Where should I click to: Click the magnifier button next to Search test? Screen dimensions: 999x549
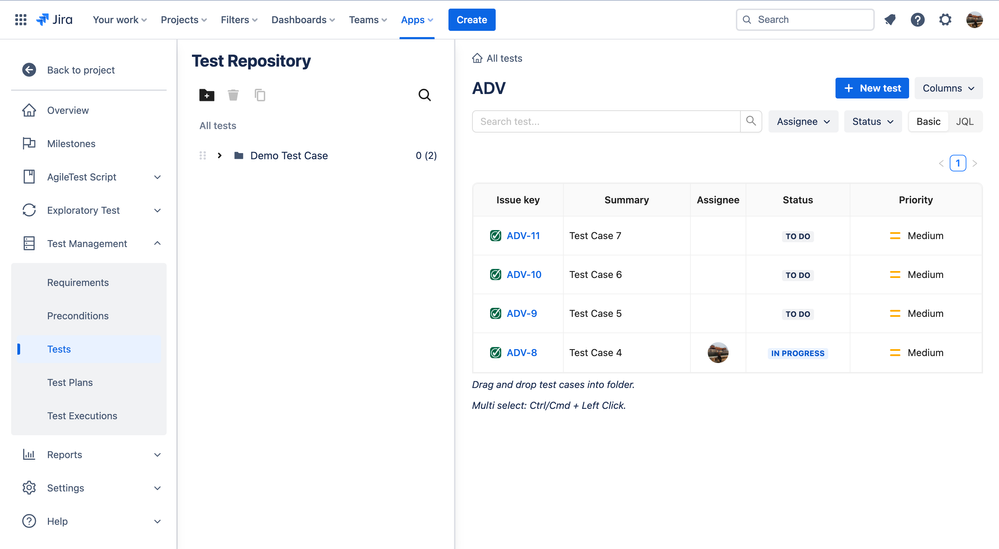(751, 121)
